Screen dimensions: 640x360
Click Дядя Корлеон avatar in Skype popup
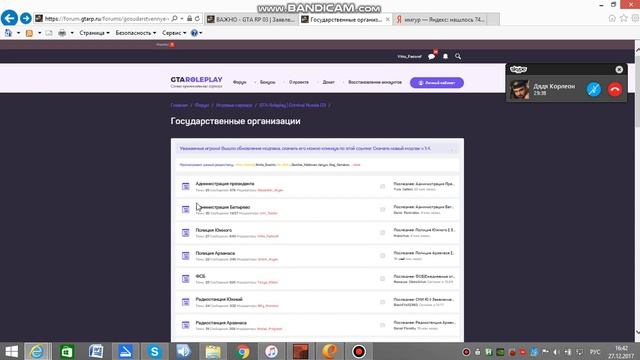point(519,89)
